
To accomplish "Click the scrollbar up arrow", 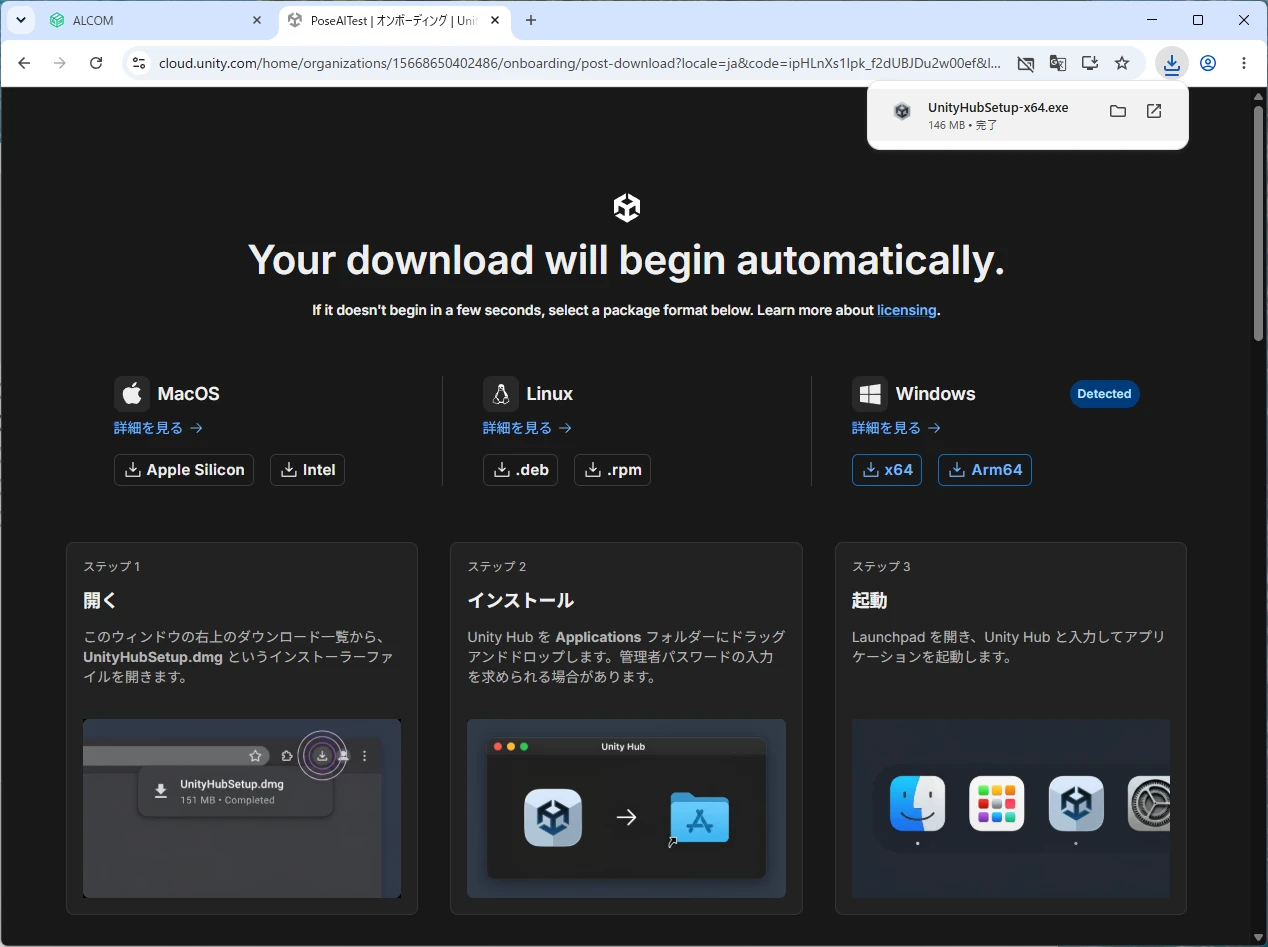I will pyautogui.click(x=1259, y=96).
